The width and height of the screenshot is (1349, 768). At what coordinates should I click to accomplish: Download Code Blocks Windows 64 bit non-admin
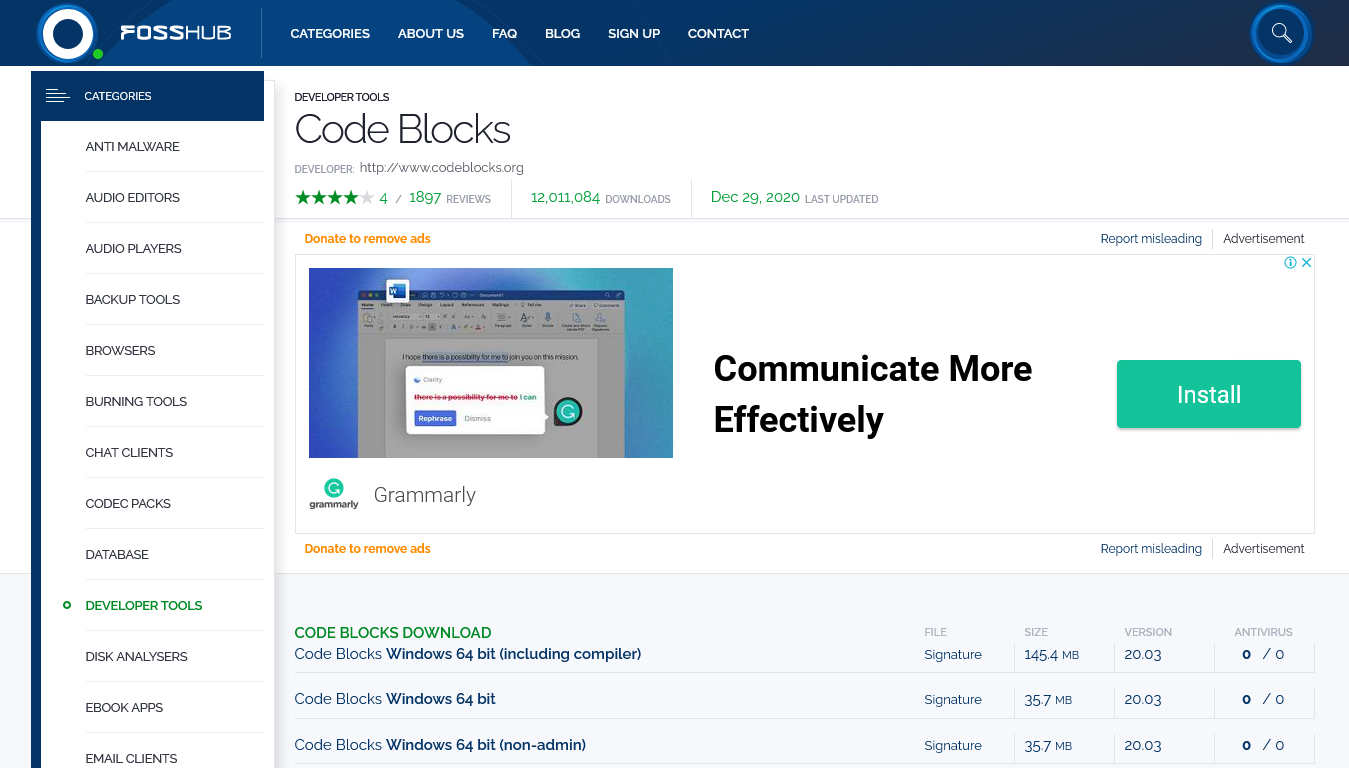[440, 745]
